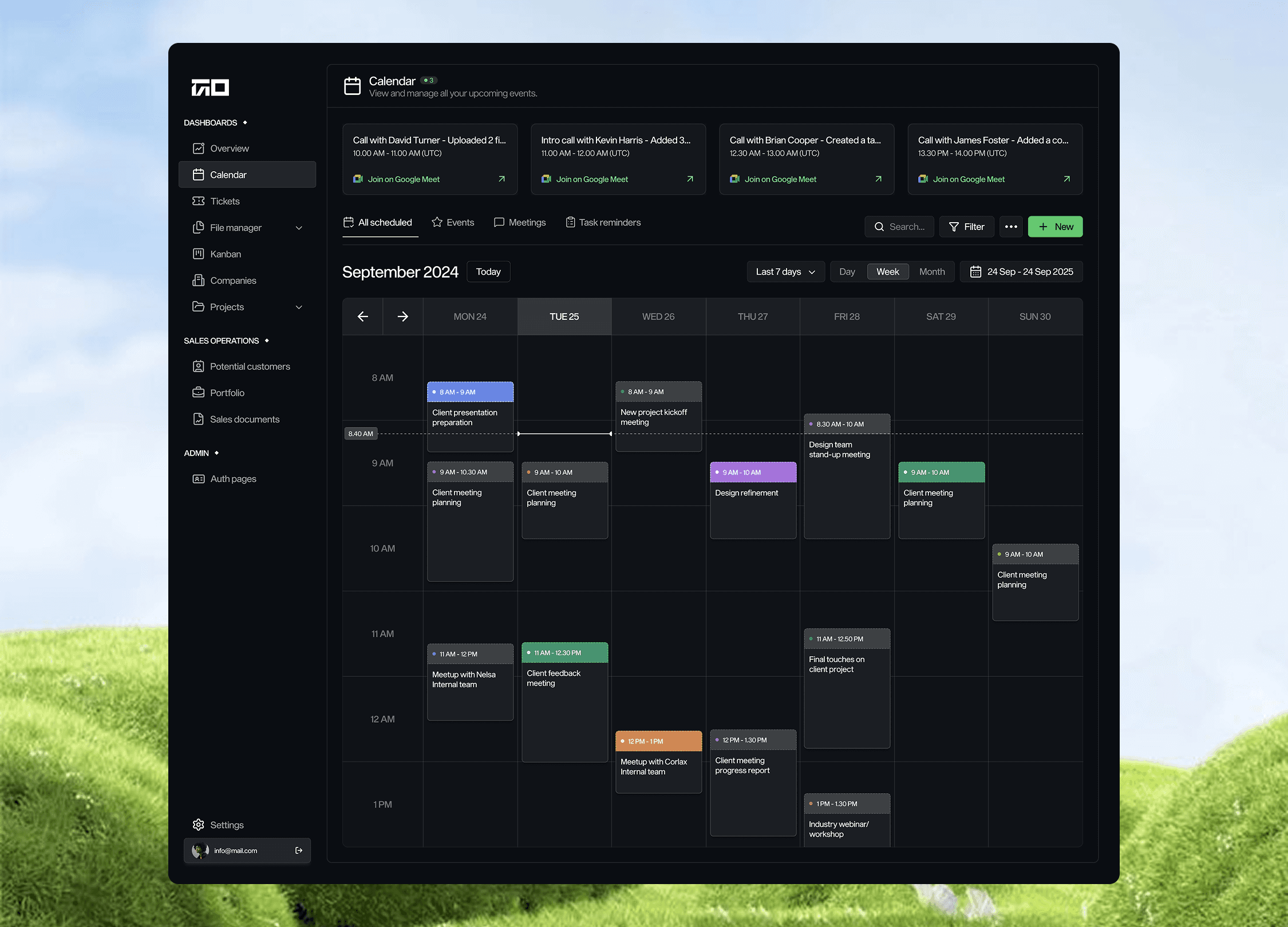Click the purple Design refinement event header
The height and width of the screenshot is (927, 1288).
[x=753, y=472]
